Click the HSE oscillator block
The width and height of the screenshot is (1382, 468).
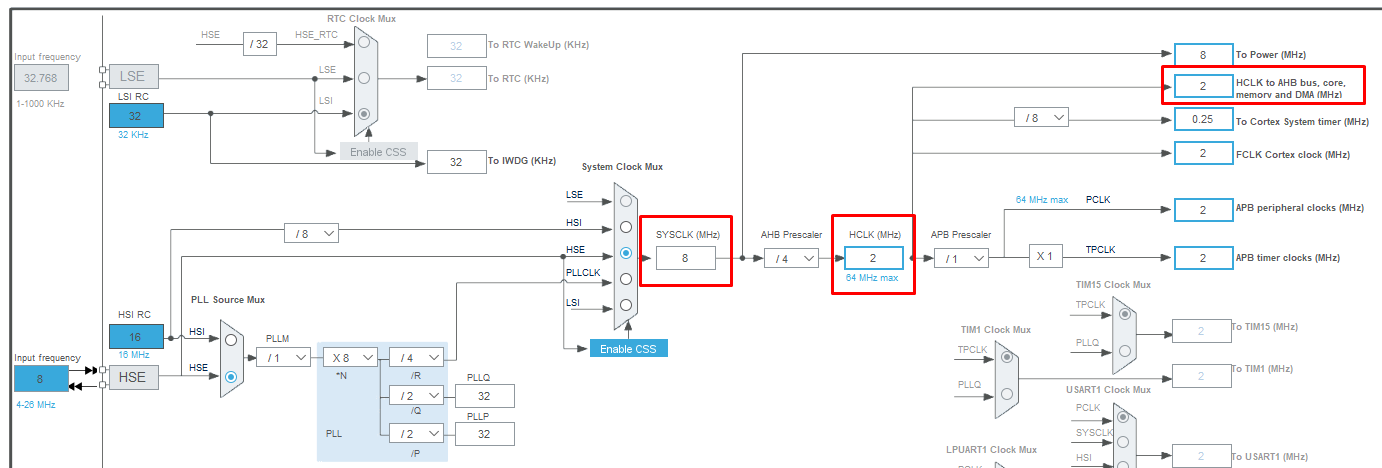click(x=133, y=377)
